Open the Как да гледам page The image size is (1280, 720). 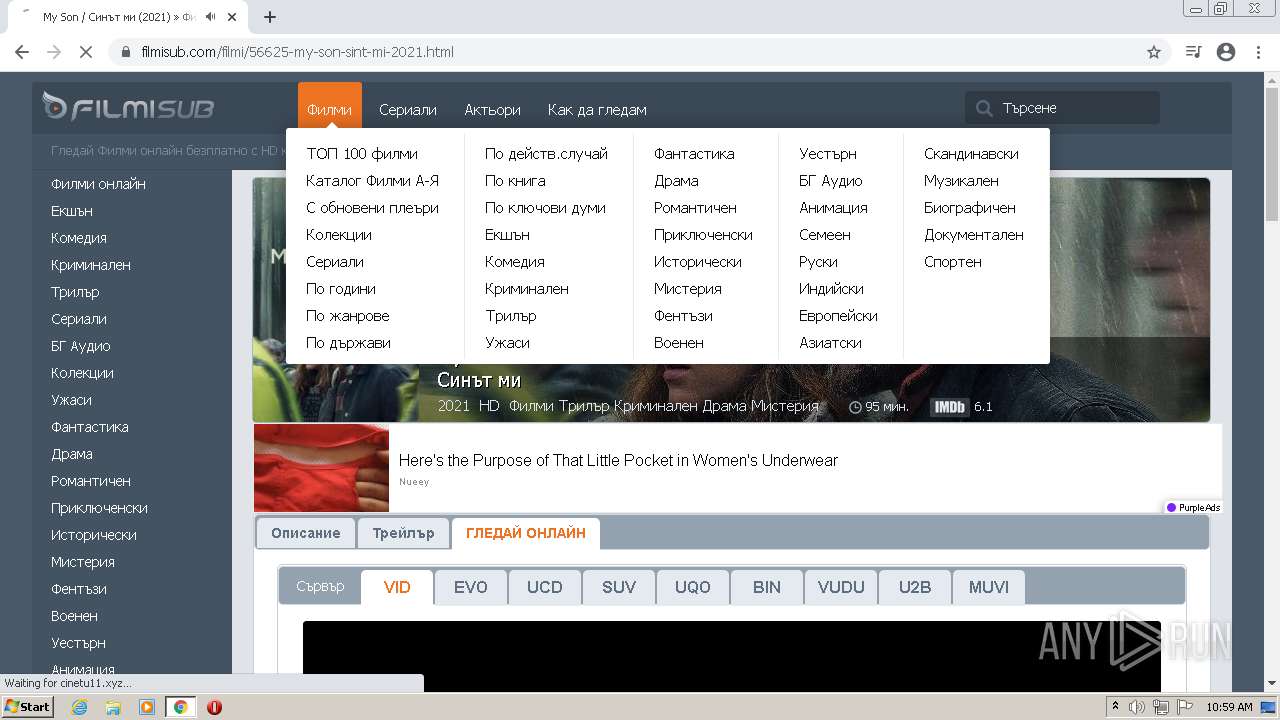coord(597,110)
